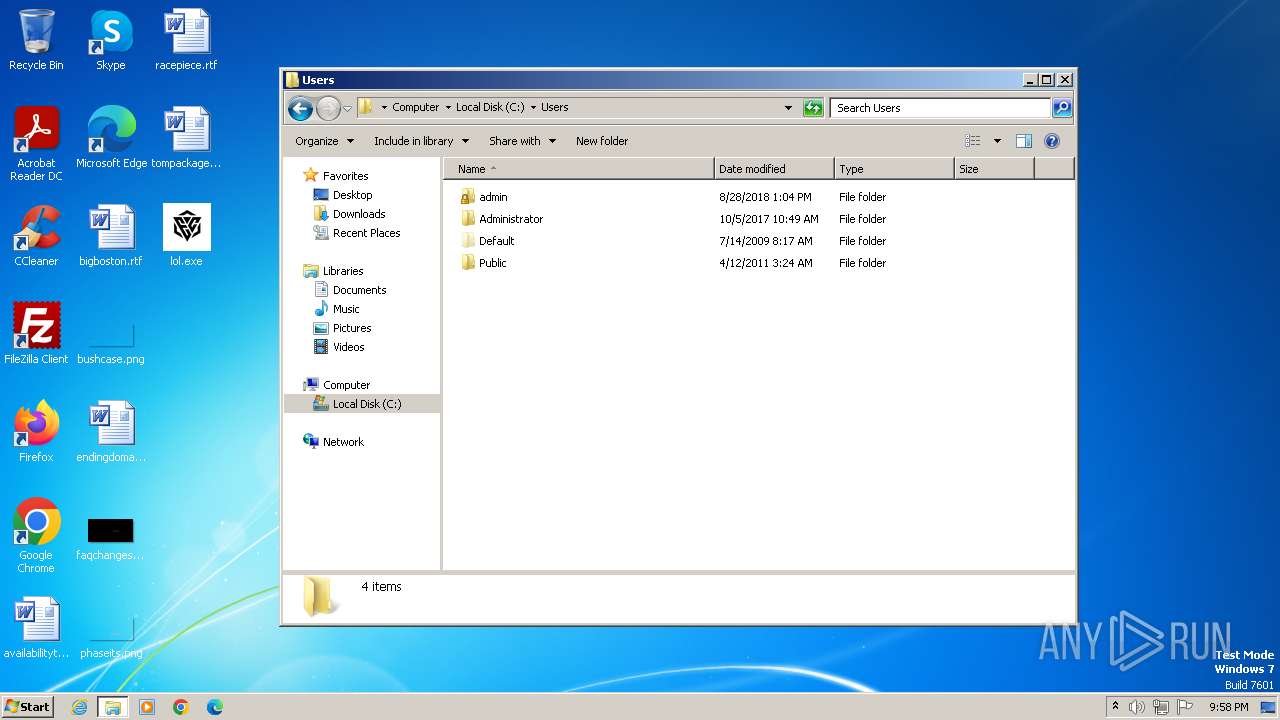Go back with the Back arrow button
This screenshot has width=1280, height=720.
[300, 108]
